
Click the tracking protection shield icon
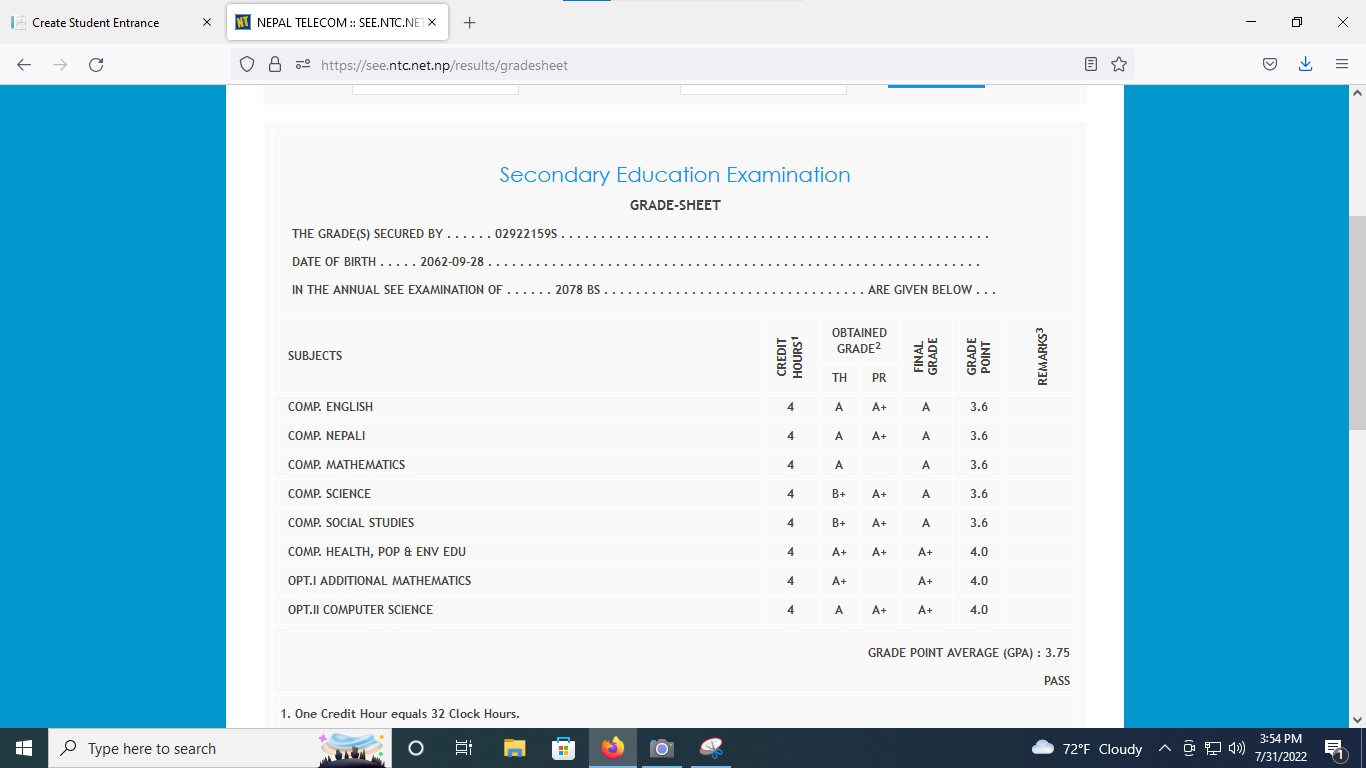click(247, 65)
